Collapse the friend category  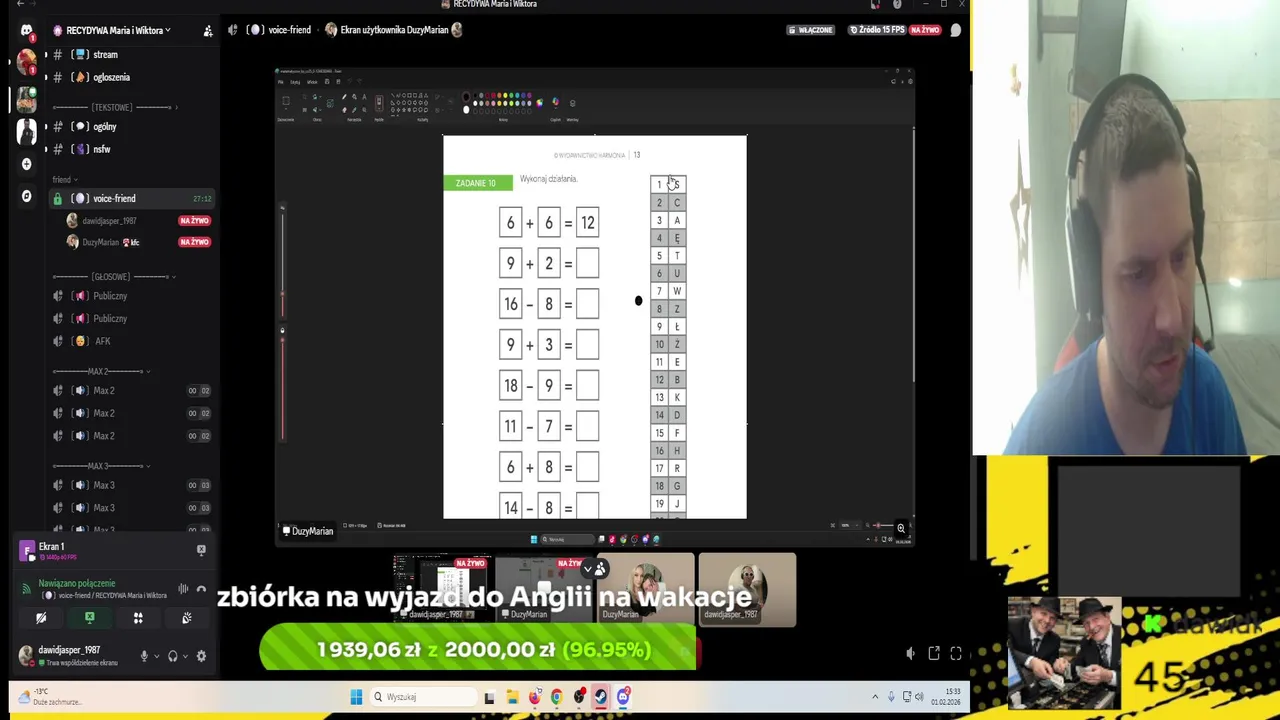coord(65,180)
